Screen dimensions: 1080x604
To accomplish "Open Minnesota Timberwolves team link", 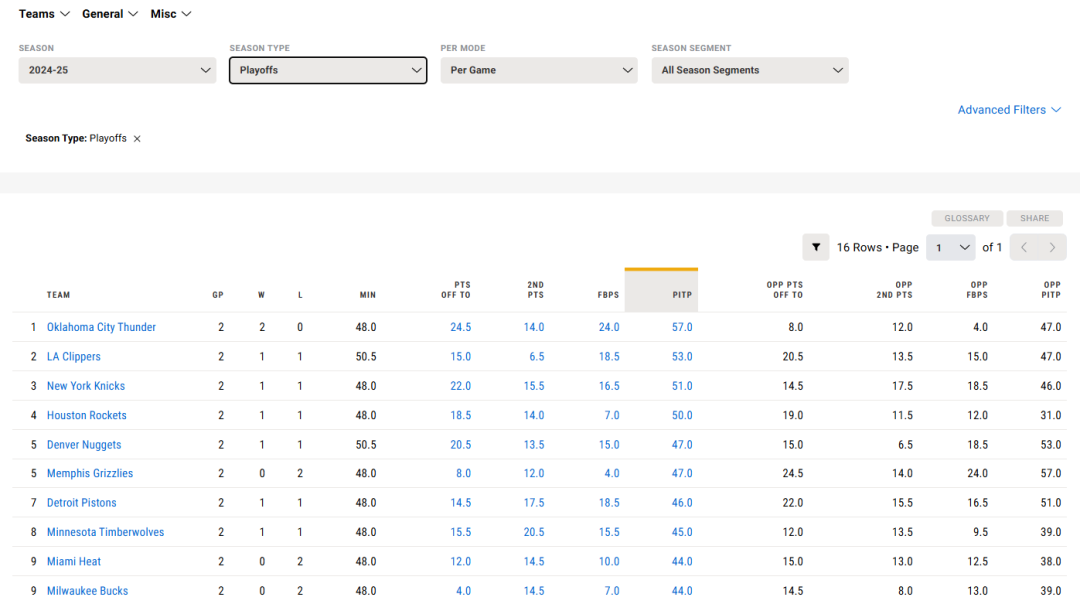I will [105, 532].
